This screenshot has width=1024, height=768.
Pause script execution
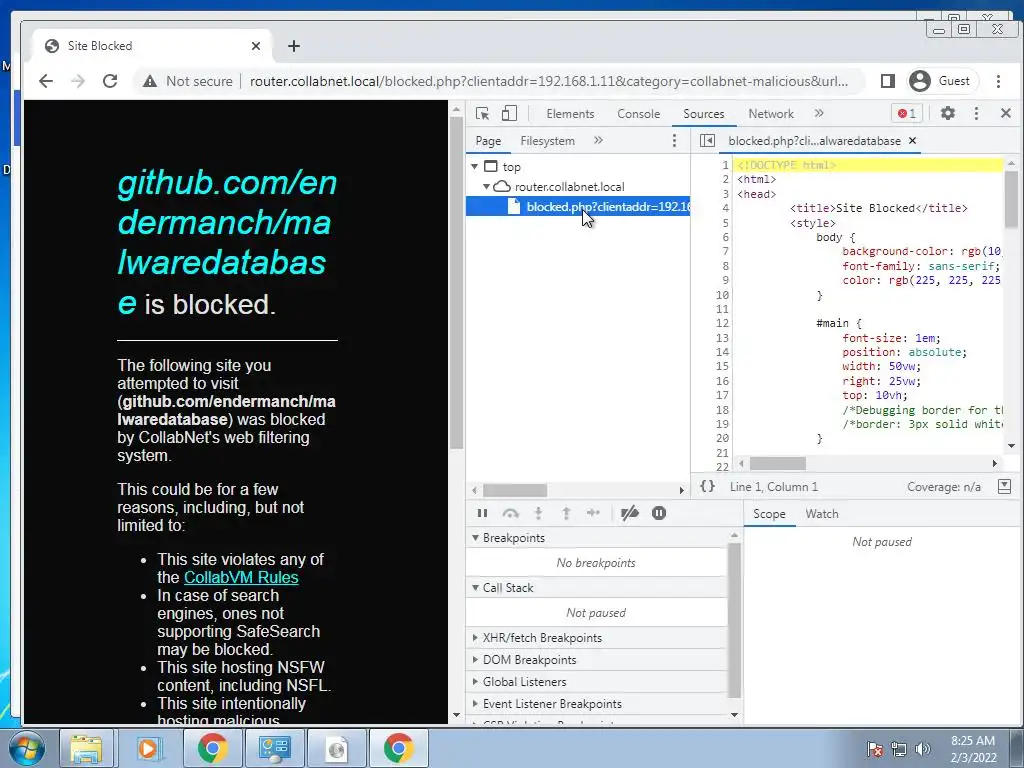483,513
